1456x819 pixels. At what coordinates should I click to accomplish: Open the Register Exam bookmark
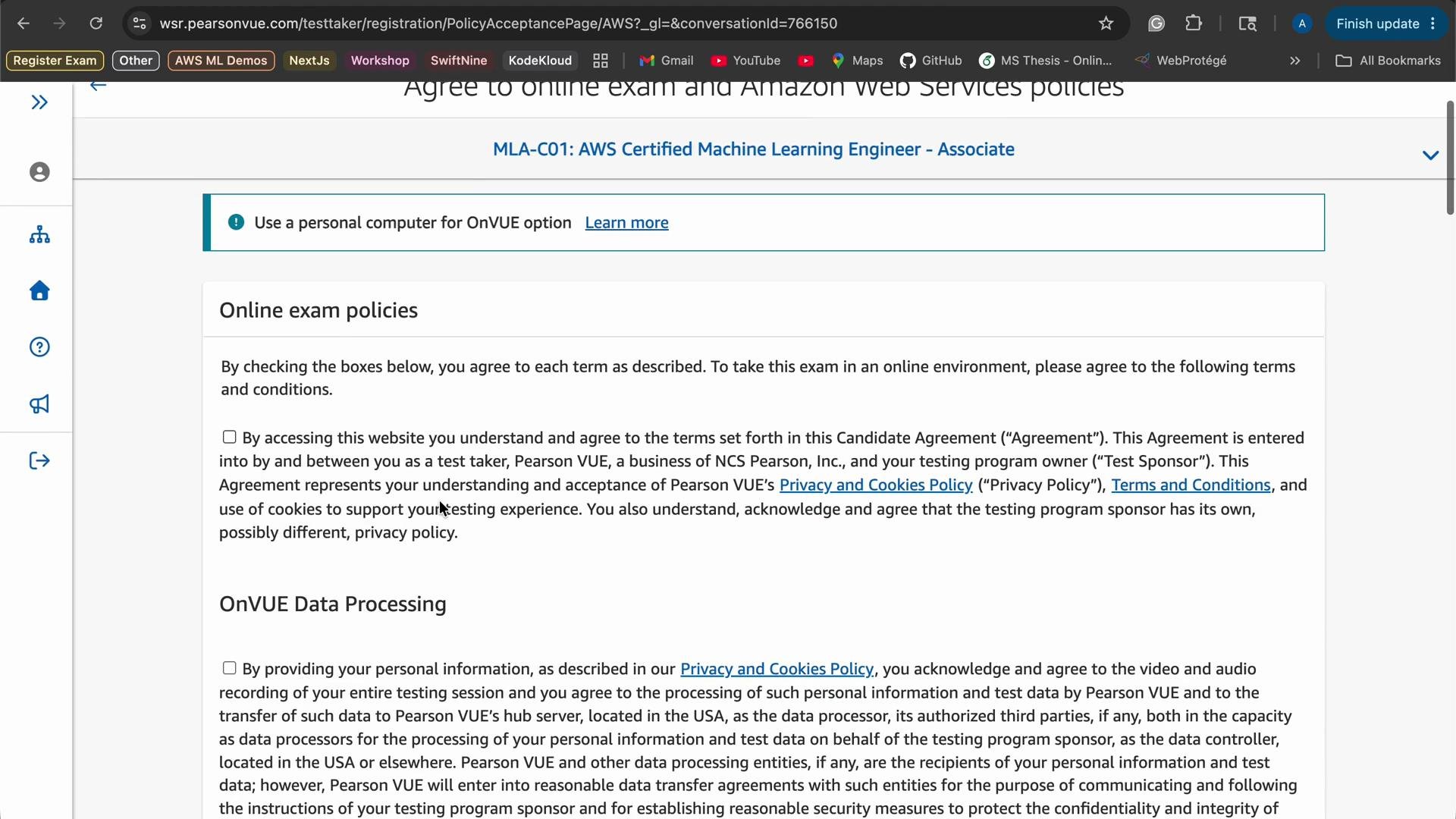click(55, 61)
